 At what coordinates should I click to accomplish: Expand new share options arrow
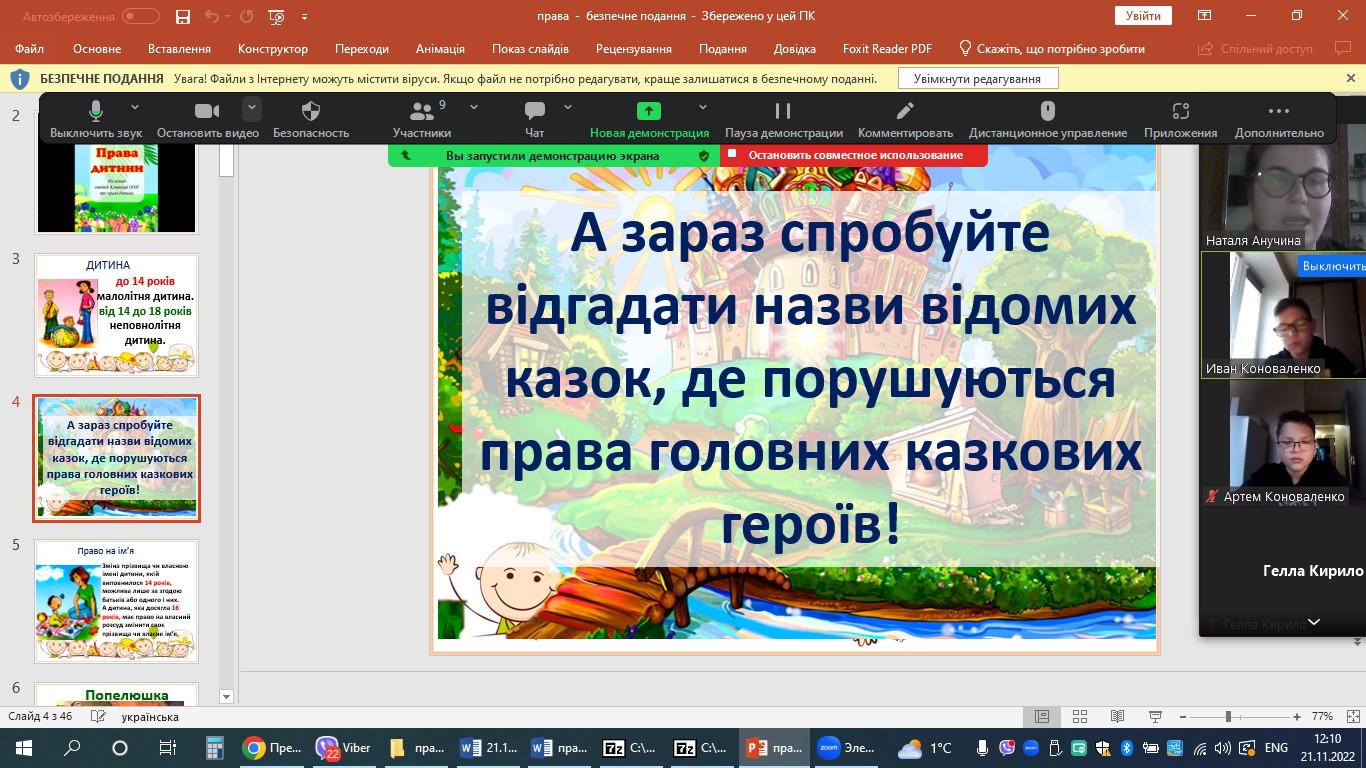click(x=703, y=107)
